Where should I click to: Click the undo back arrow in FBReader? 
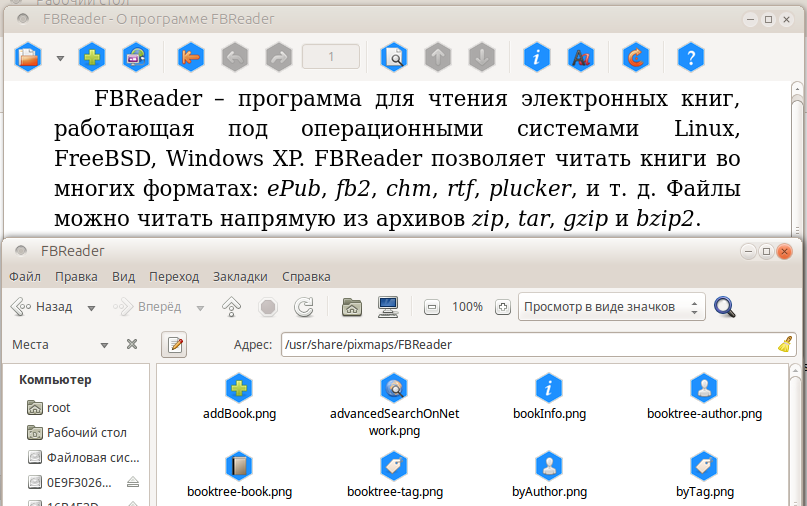point(235,57)
